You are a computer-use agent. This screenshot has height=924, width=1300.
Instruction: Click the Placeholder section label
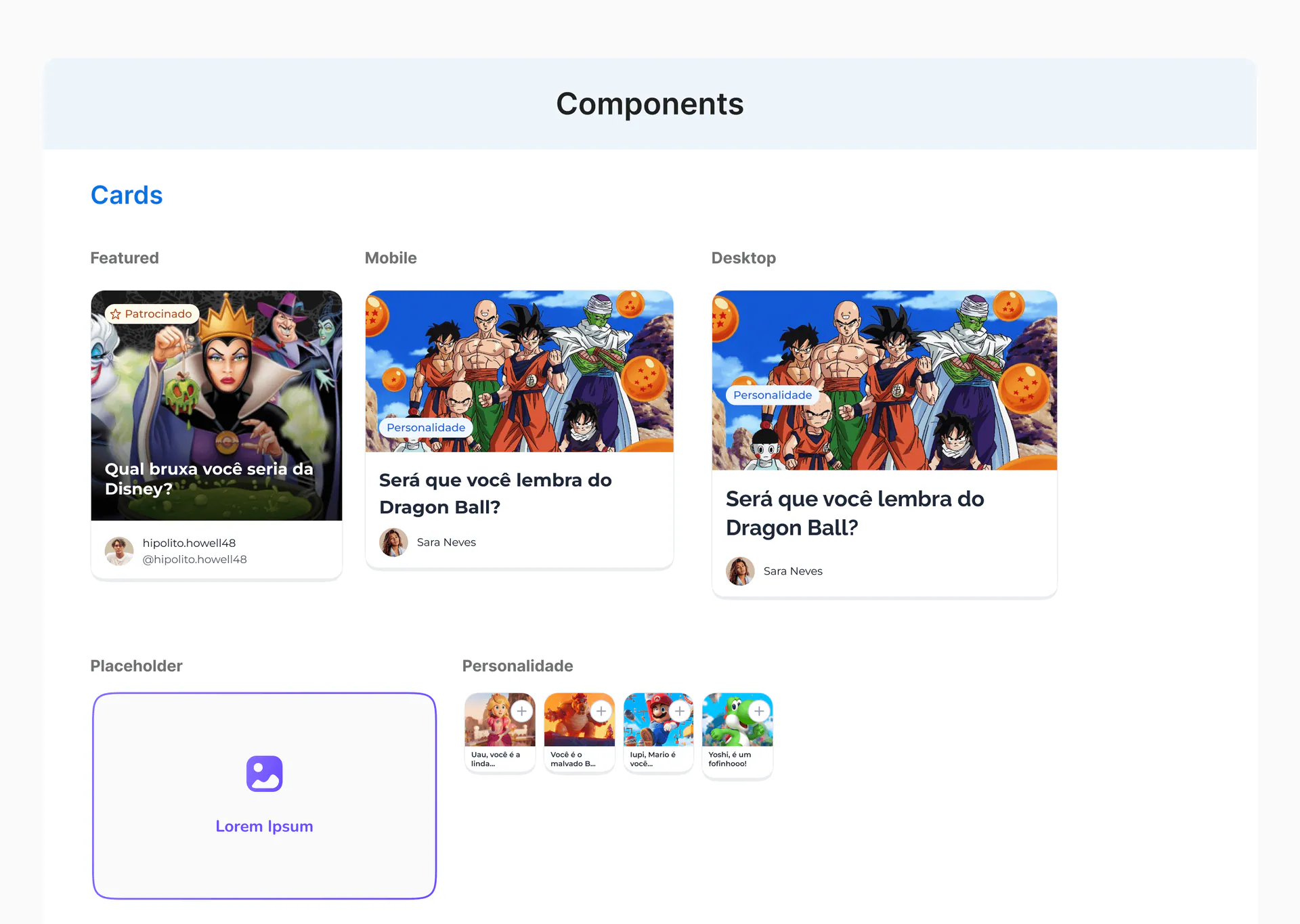[136, 666]
